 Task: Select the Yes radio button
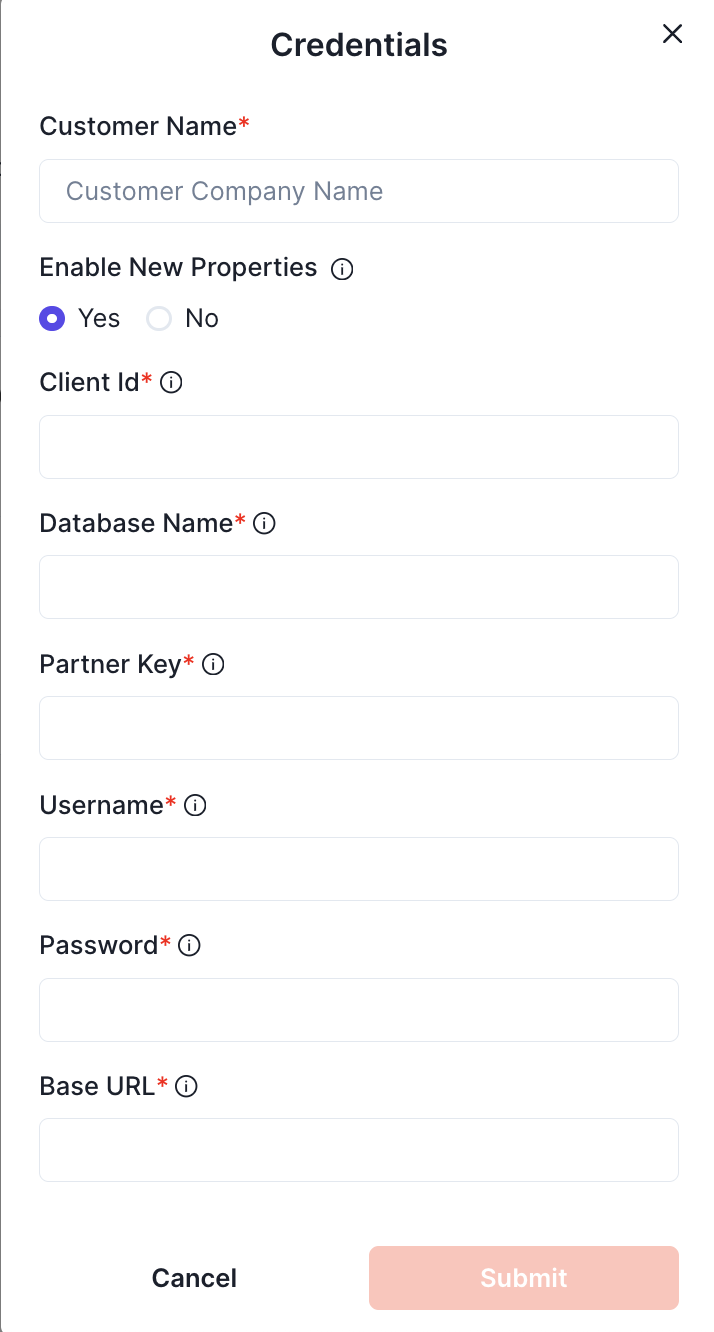(52, 319)
